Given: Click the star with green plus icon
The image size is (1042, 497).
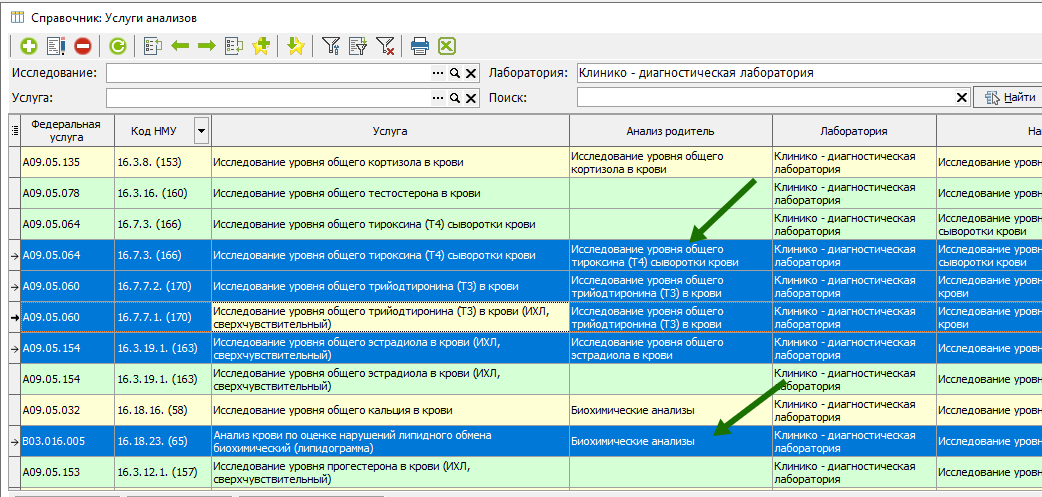Looking at the screenshot, I should (x=261, y=46).
